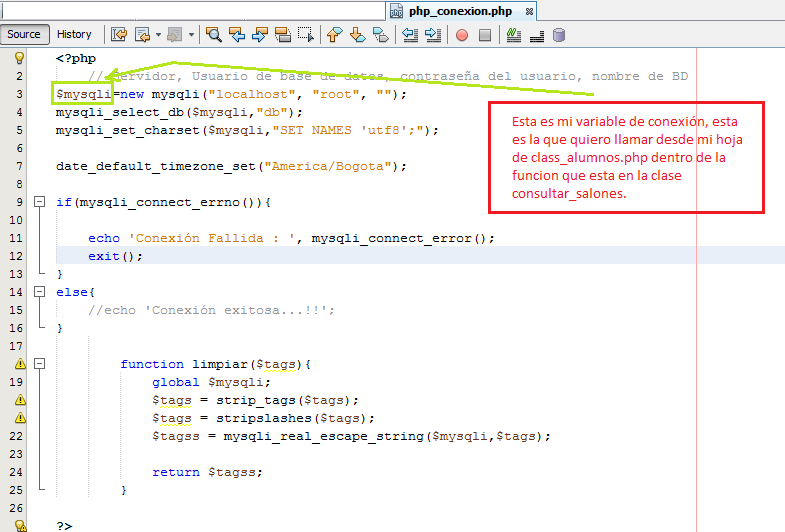Click mysqli_connect_error() call on line 11
785x532 pixels.
(x=399, y=238)
